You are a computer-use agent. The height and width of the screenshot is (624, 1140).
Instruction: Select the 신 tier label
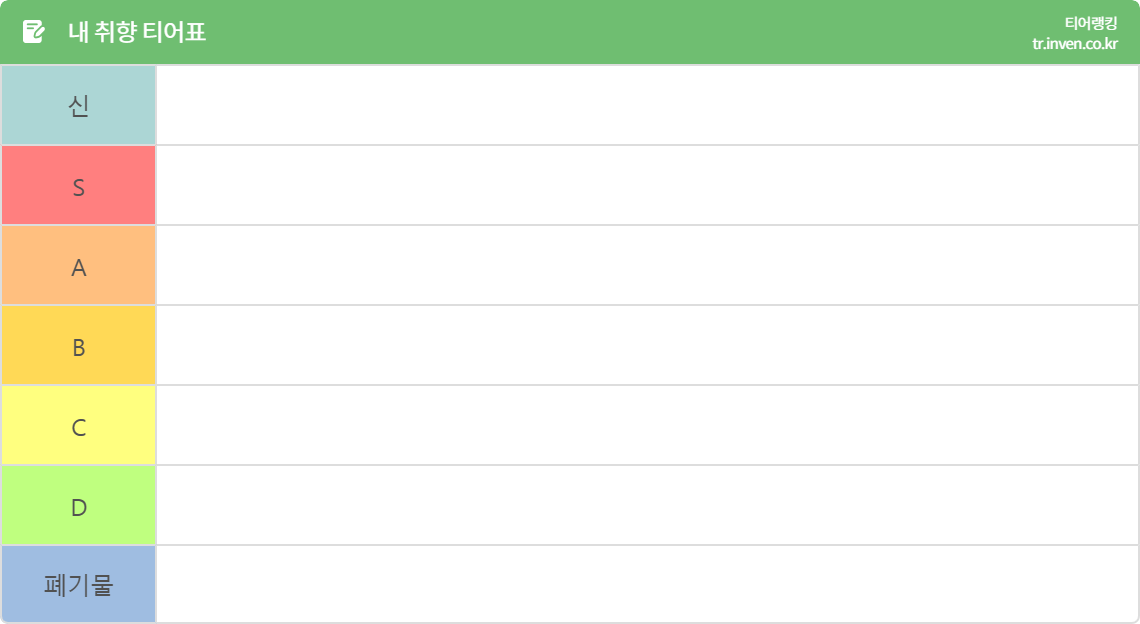[x=79, y=105]
